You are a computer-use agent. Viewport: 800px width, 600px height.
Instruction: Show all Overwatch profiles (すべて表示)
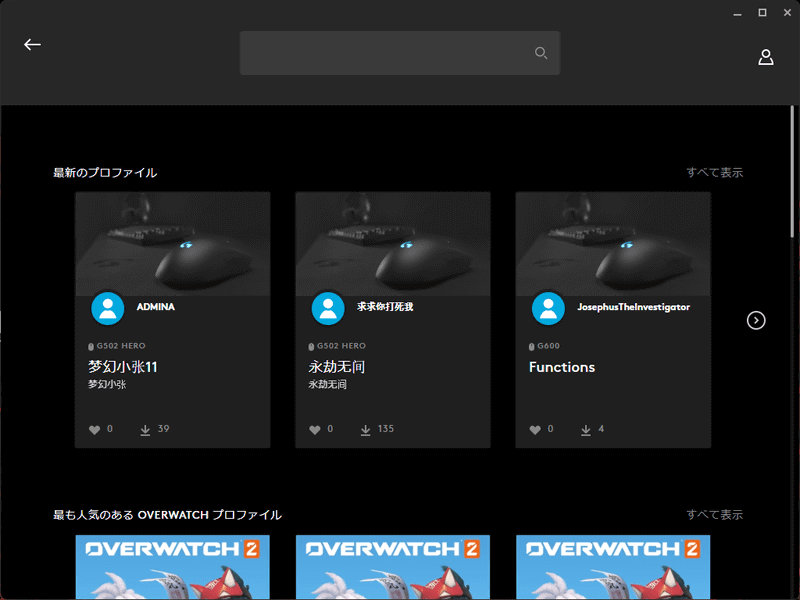point(714,514)
